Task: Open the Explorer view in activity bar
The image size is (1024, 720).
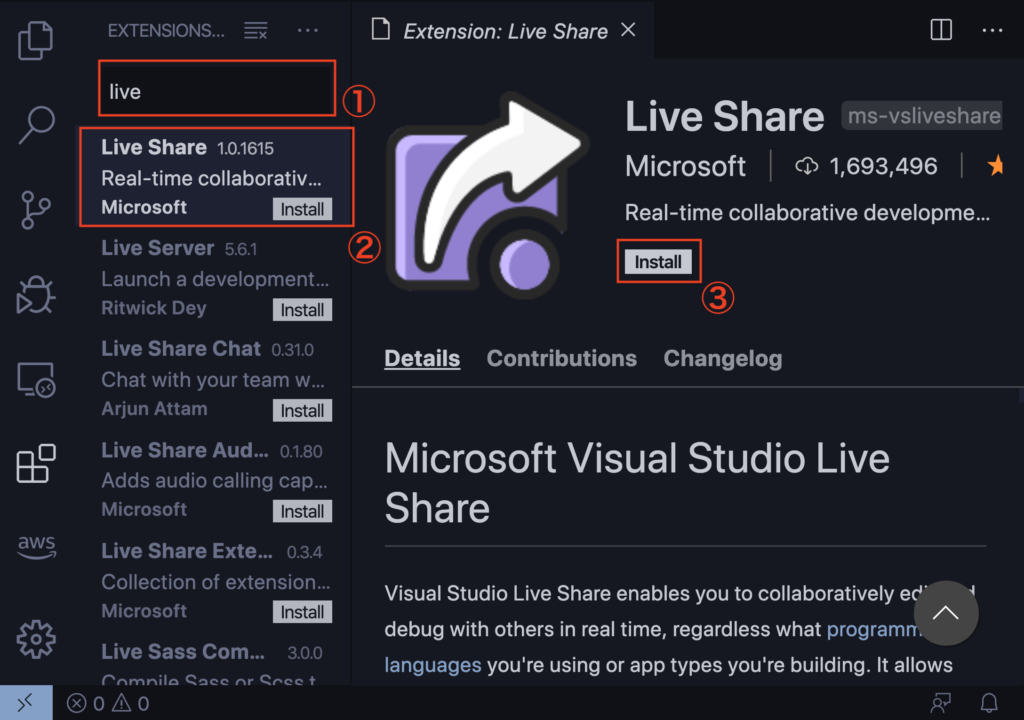Action: point(36,39)
